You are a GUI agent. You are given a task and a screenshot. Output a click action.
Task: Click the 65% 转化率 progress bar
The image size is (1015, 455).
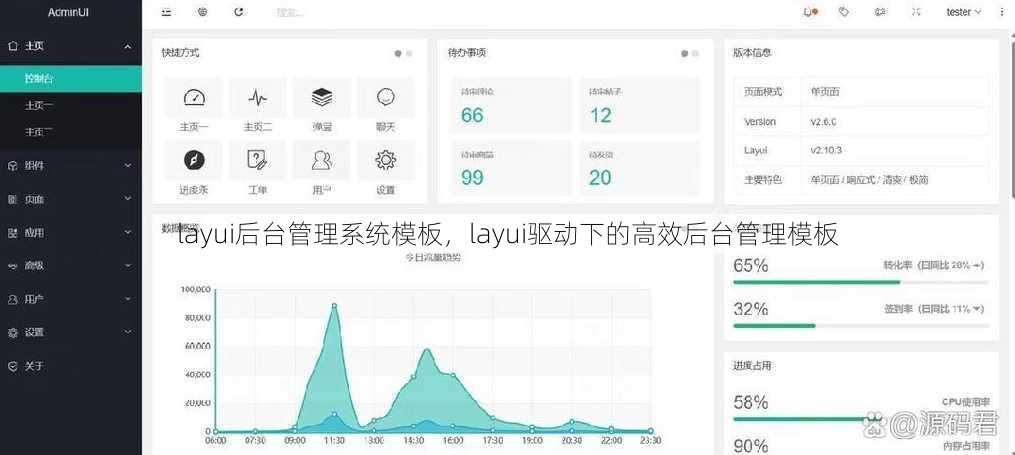coord(860,282)
